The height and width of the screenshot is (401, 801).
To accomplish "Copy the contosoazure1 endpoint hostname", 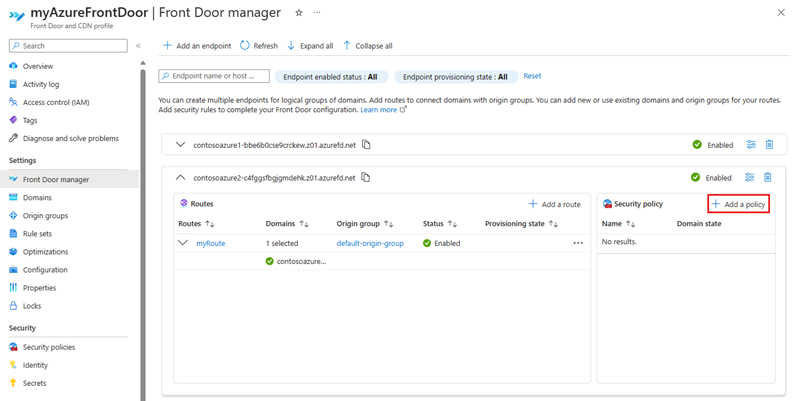I will (366, 145).
